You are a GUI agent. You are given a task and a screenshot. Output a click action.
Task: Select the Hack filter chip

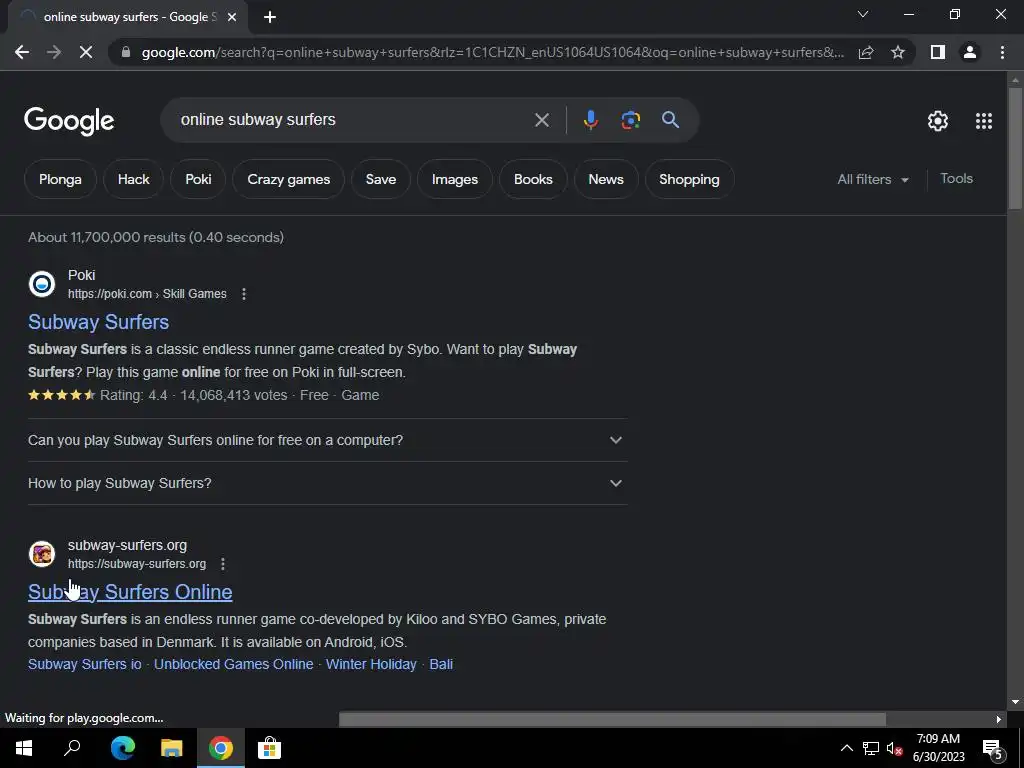[133, 179]
